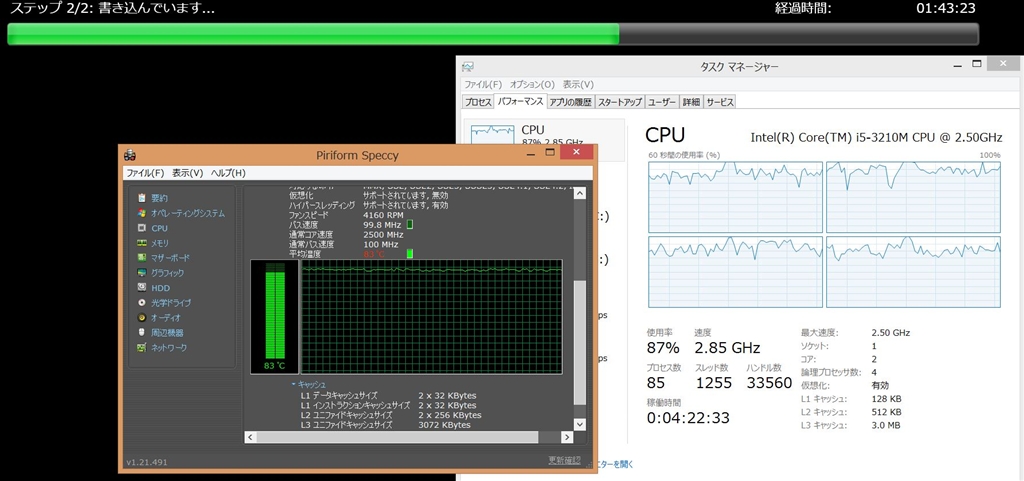The height and width of the screenshot is (481, 1024).
Task: Open the 光学ドライブ optical drive icon
Action: pos(142,302)
